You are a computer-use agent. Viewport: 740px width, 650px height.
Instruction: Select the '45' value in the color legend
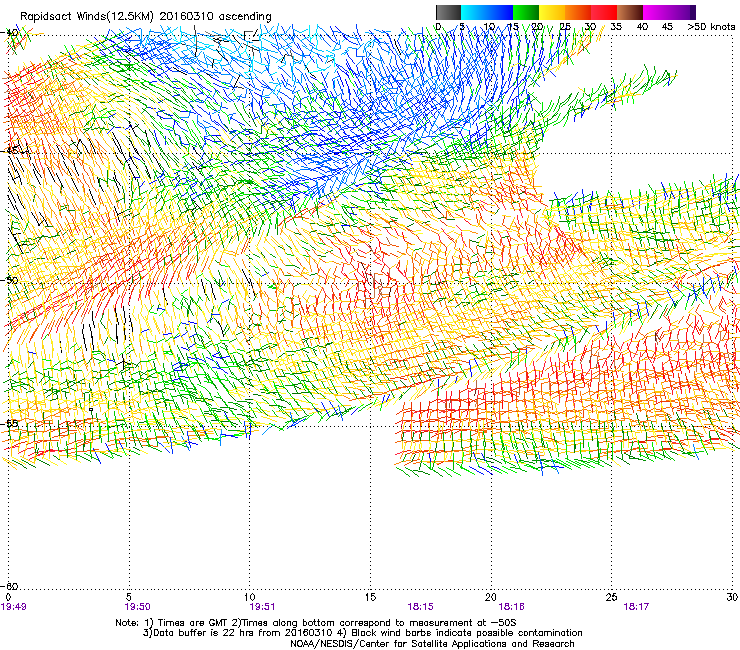click(667, 27)
